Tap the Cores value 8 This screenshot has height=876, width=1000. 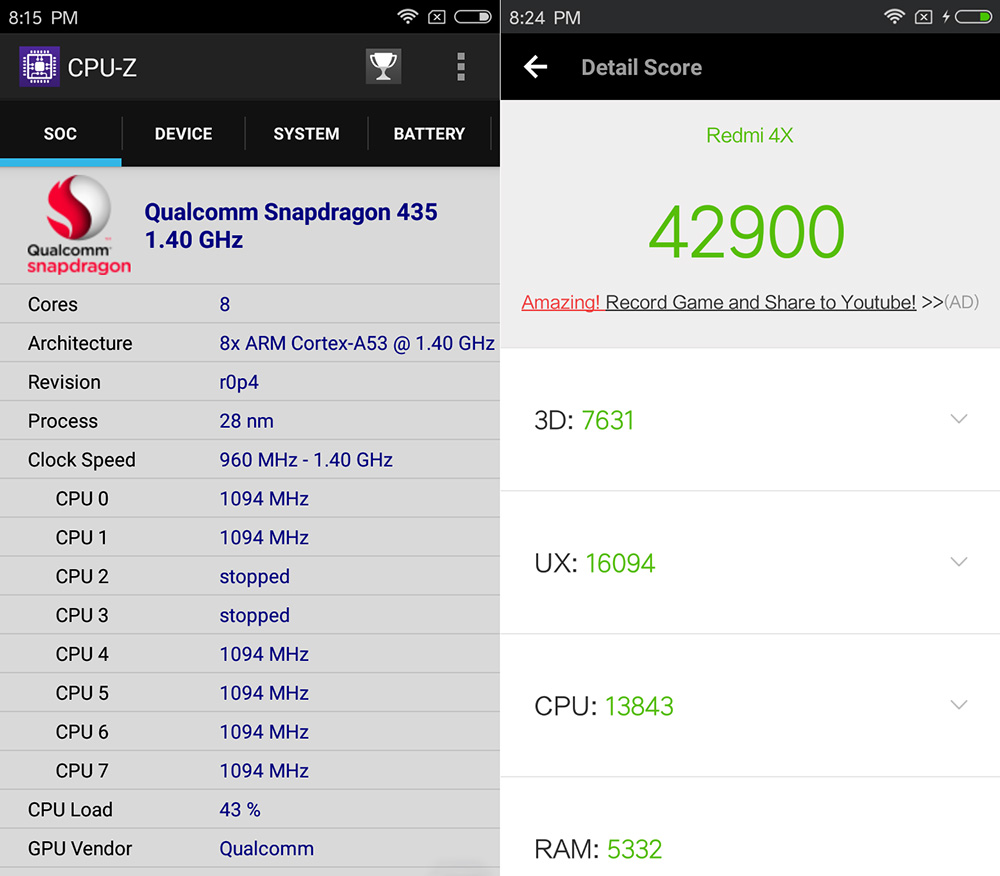224,304
